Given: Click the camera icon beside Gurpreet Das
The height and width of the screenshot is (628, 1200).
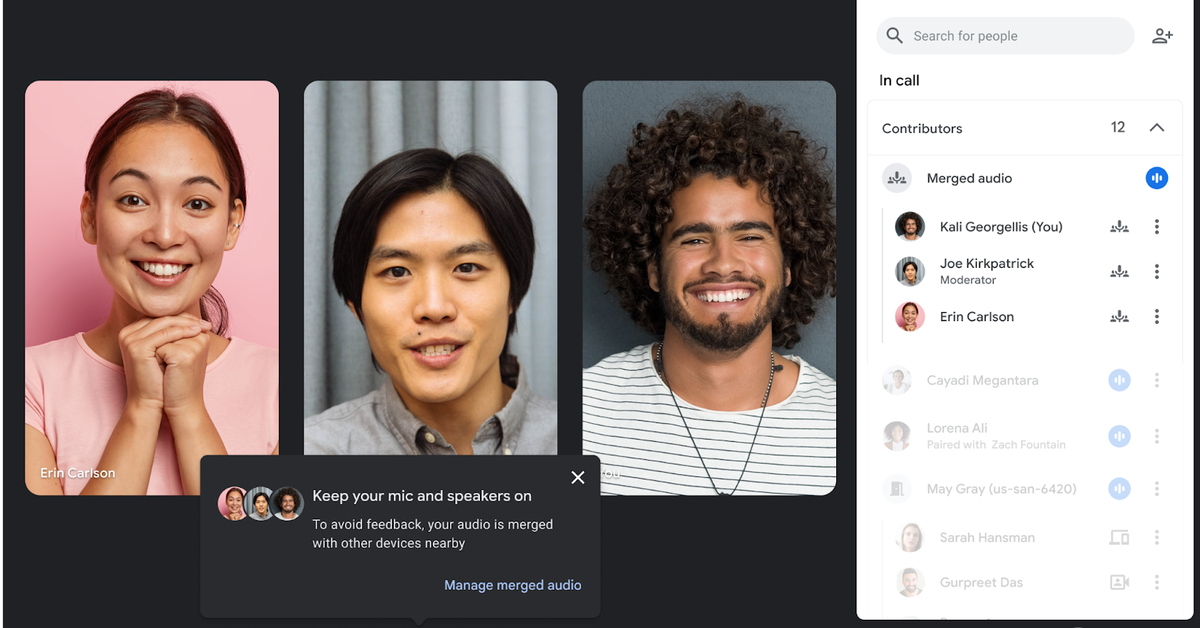Looking at the screenshot, I should point(1119,582).
